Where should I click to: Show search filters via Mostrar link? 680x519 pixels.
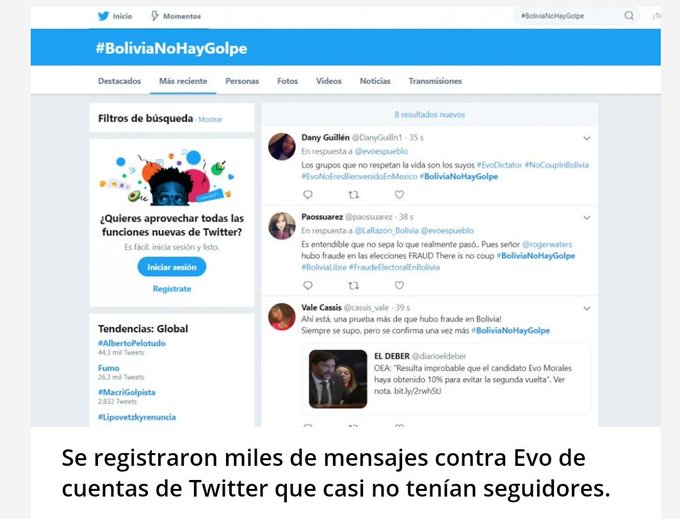tap(210, 120)
